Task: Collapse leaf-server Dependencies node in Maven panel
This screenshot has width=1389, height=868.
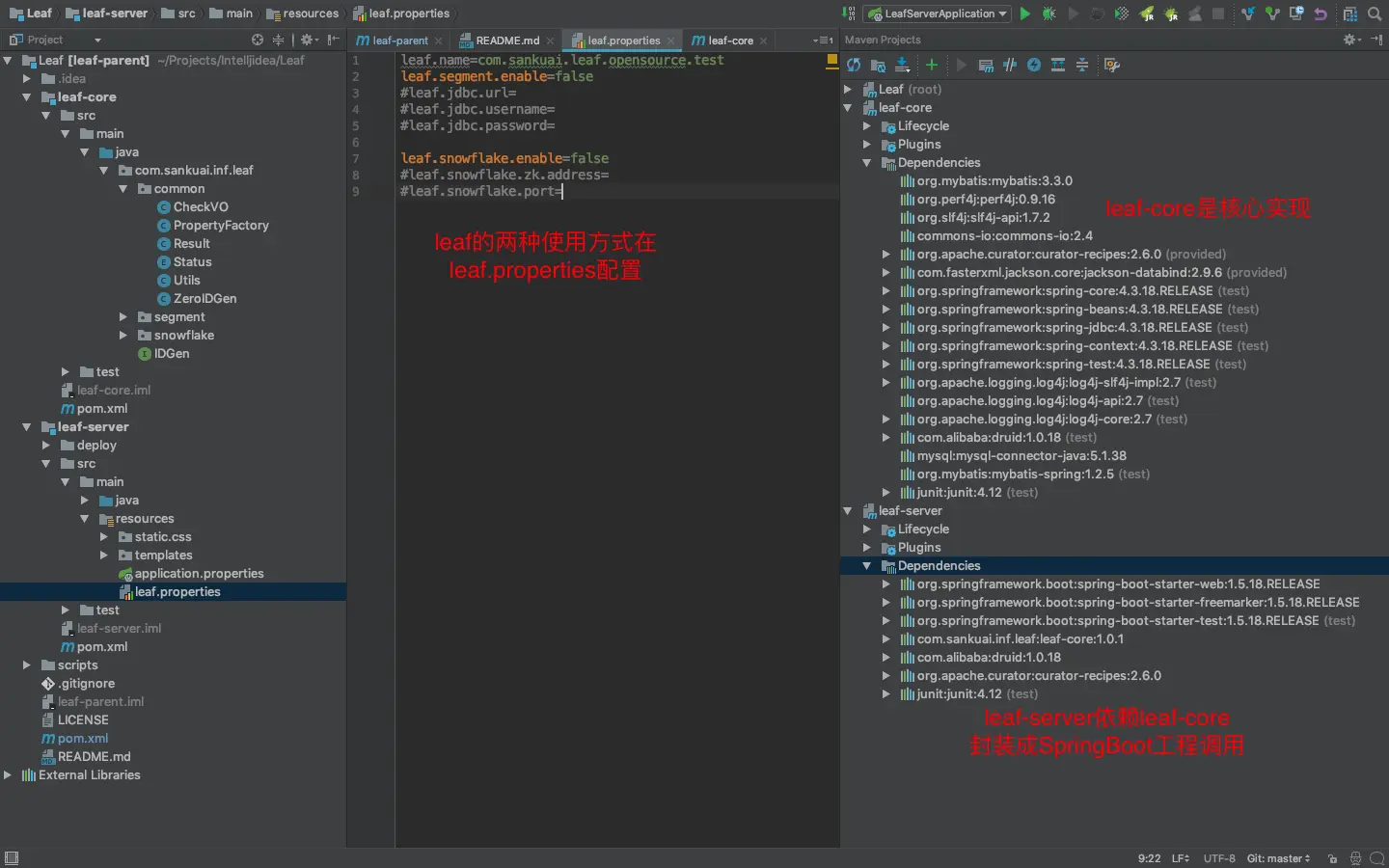Action: 866,566
